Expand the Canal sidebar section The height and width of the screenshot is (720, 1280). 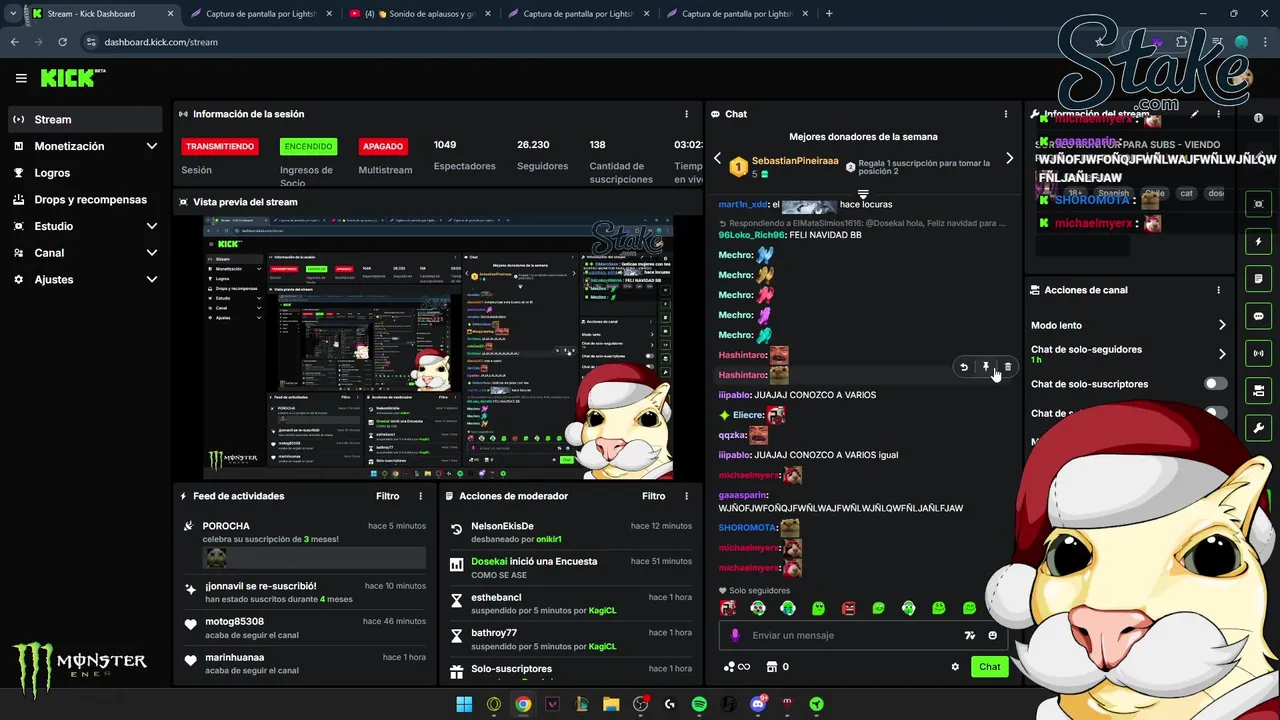[151, 253]
